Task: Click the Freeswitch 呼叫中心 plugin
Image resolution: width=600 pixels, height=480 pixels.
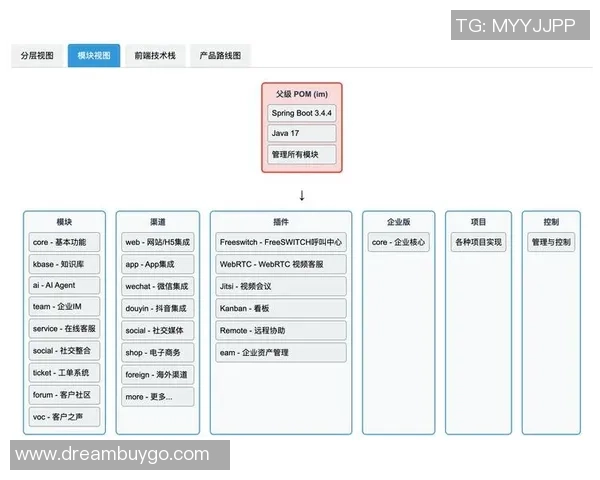Action: point(281,242)
